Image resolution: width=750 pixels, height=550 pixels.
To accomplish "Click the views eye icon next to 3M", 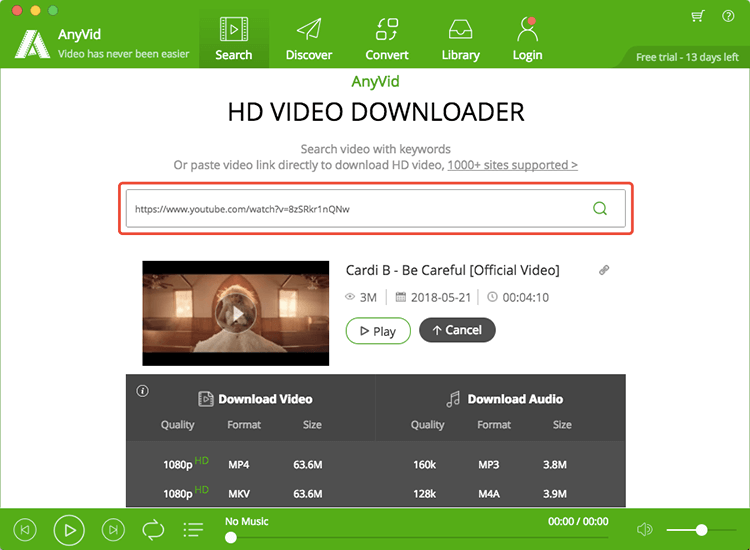I will point(350,297).
